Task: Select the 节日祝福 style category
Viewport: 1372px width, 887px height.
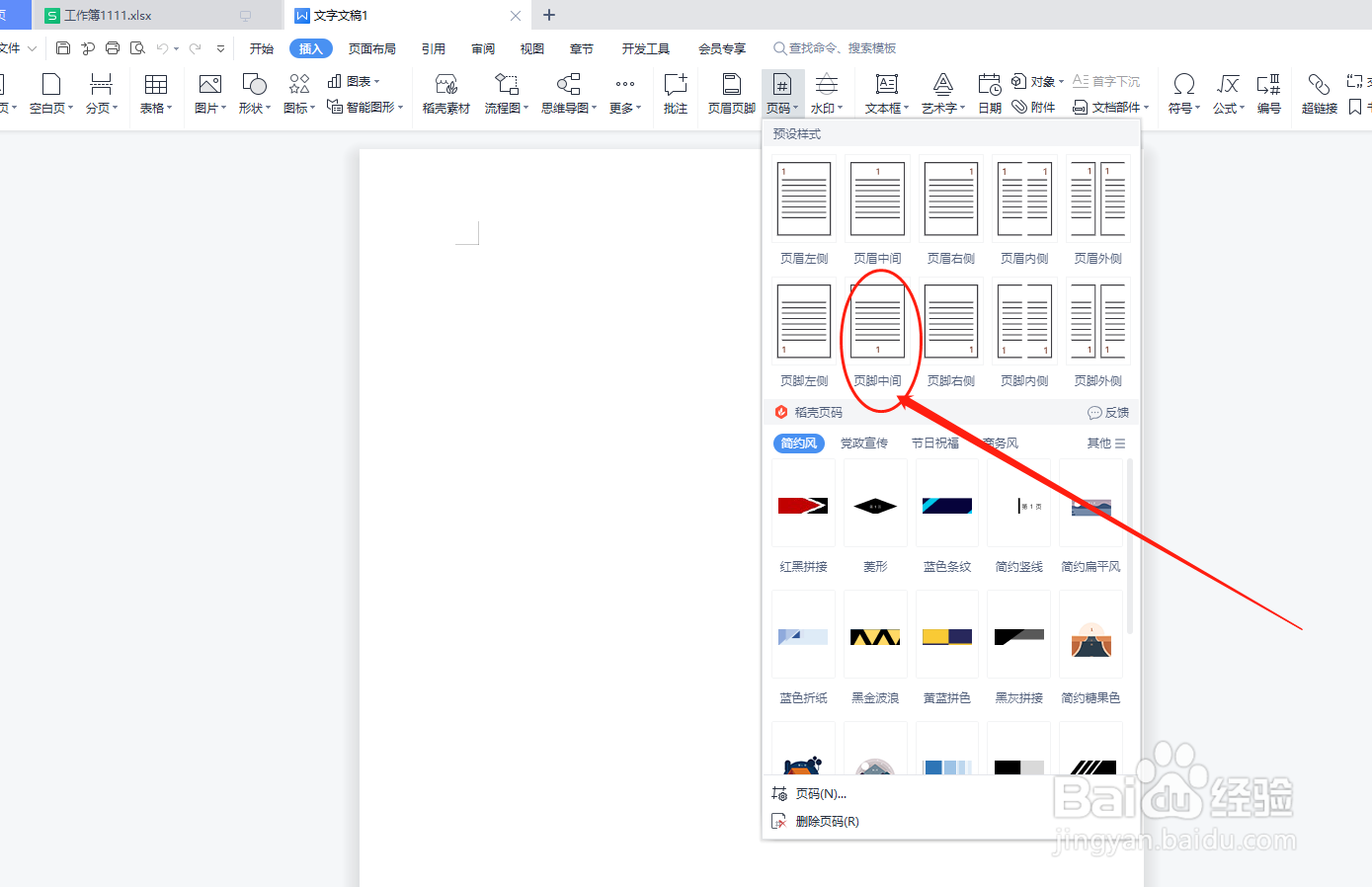Action: pyautogui.click(x=935, y=443)
